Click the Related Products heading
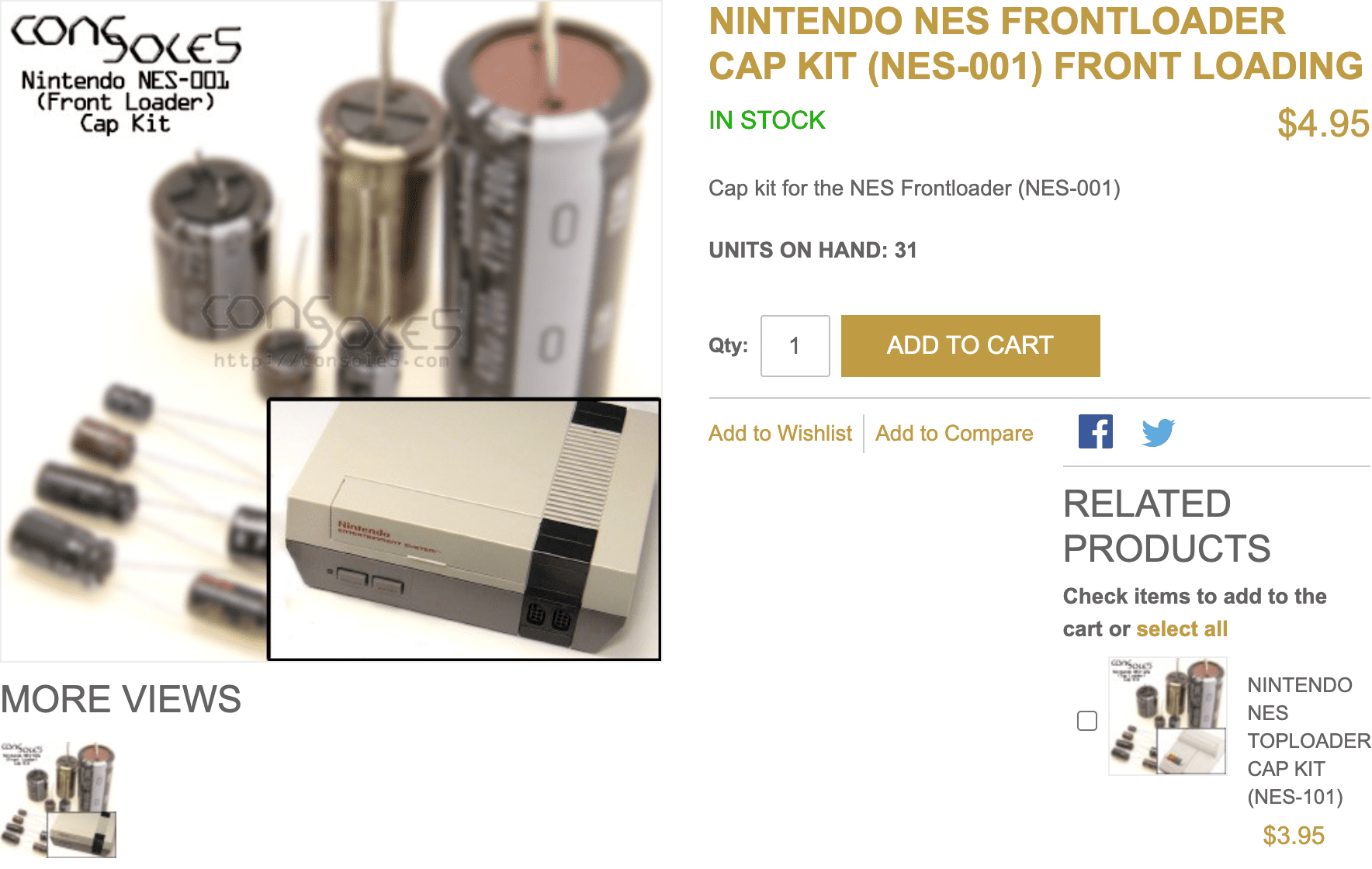This screenshot has height=869, width=1372. (x=1166, y=526)
